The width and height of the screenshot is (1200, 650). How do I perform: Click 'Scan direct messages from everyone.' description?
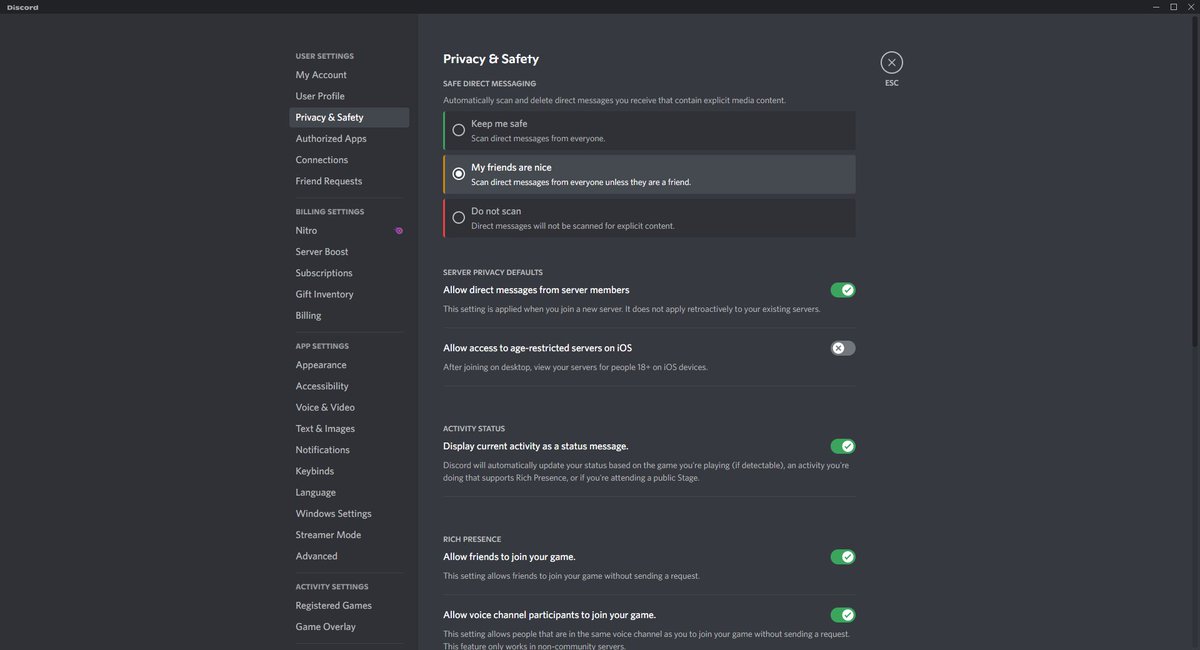(538, 138)
